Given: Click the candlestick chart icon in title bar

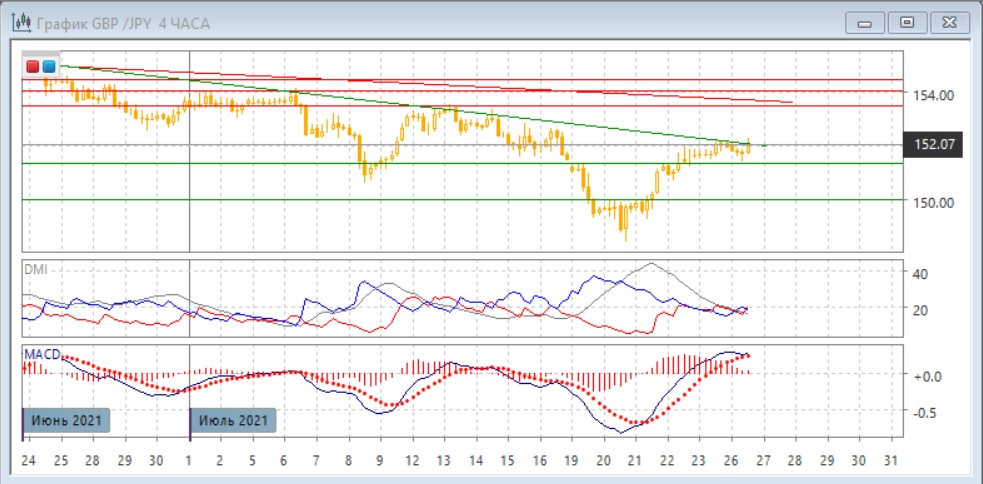Looking at the screenshot, I should pyautogui.click(x=17, y=22).
